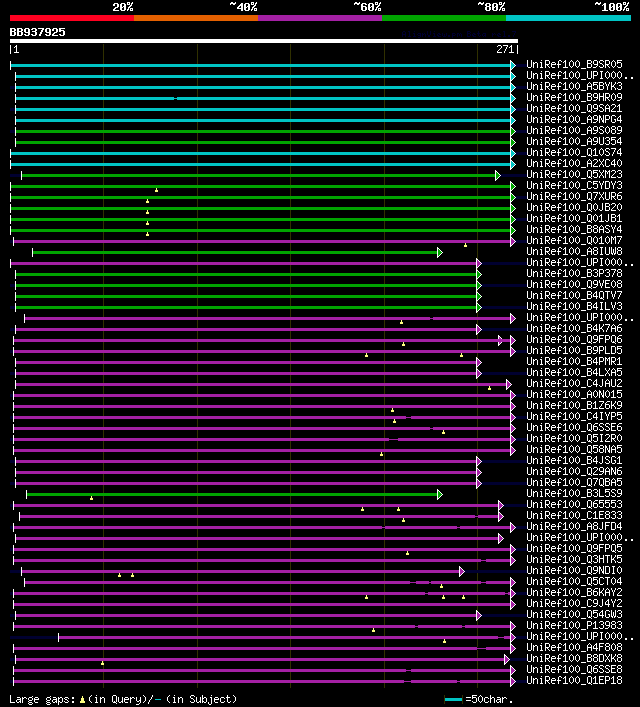
Task: Select hit label UniRef100_A5BYK3
Action: coord(574,87)
